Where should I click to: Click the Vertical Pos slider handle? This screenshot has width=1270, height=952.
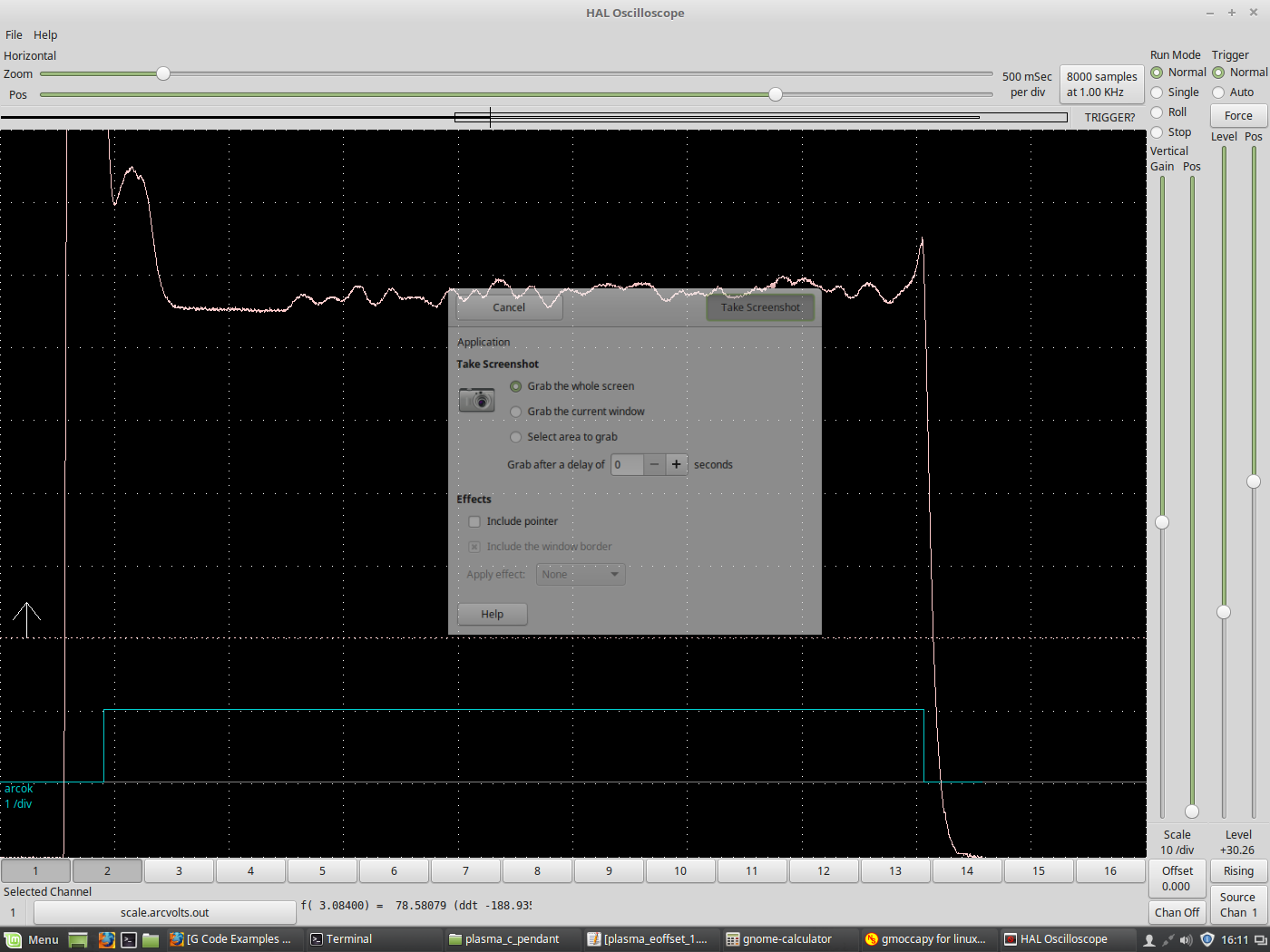[1192, 811]
